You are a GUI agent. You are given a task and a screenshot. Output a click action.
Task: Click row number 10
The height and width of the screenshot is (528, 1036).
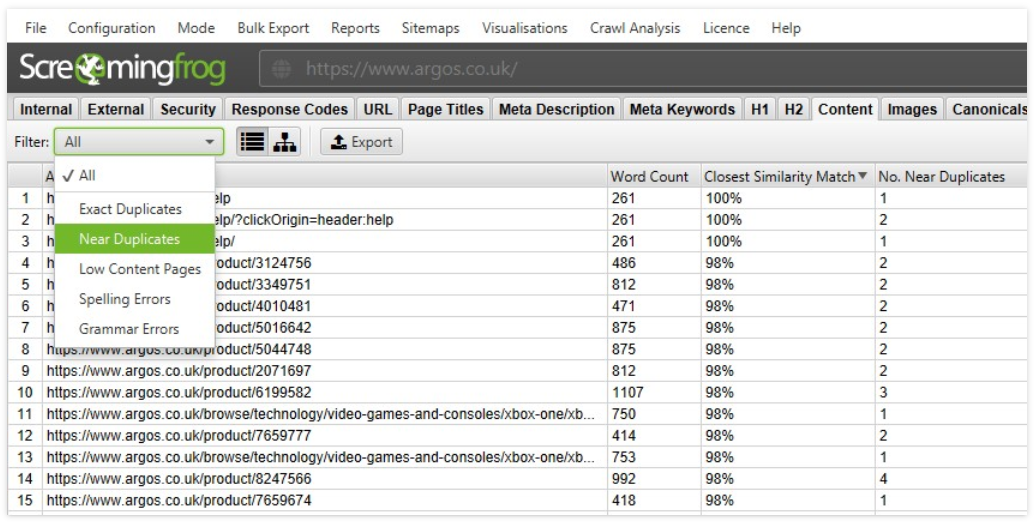(25, 393)
